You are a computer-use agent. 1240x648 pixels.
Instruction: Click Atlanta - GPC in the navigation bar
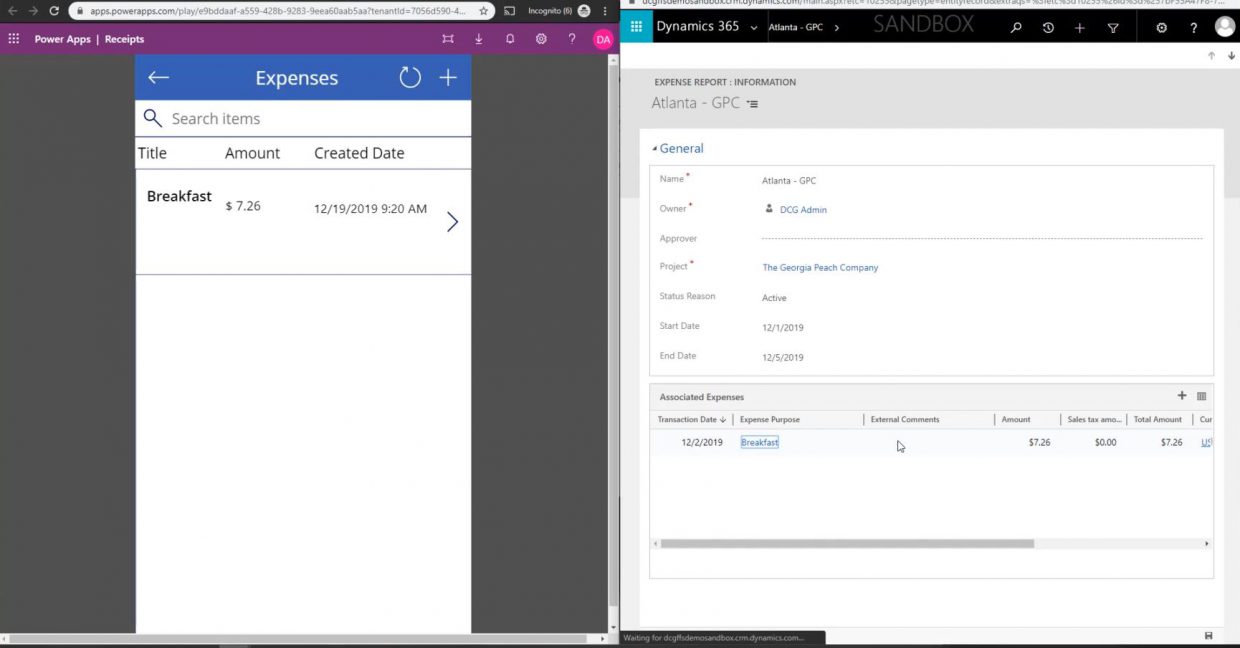(x=796, y=28)
